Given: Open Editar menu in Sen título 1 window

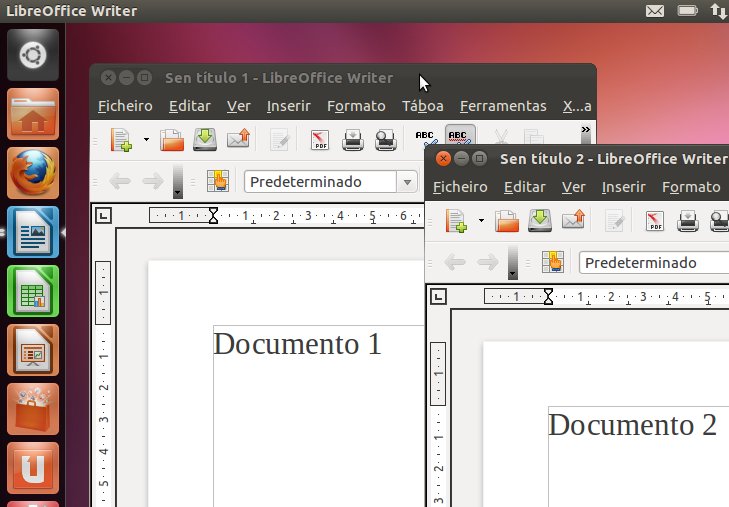Looking at the screenshot, I should coord(190,106).
